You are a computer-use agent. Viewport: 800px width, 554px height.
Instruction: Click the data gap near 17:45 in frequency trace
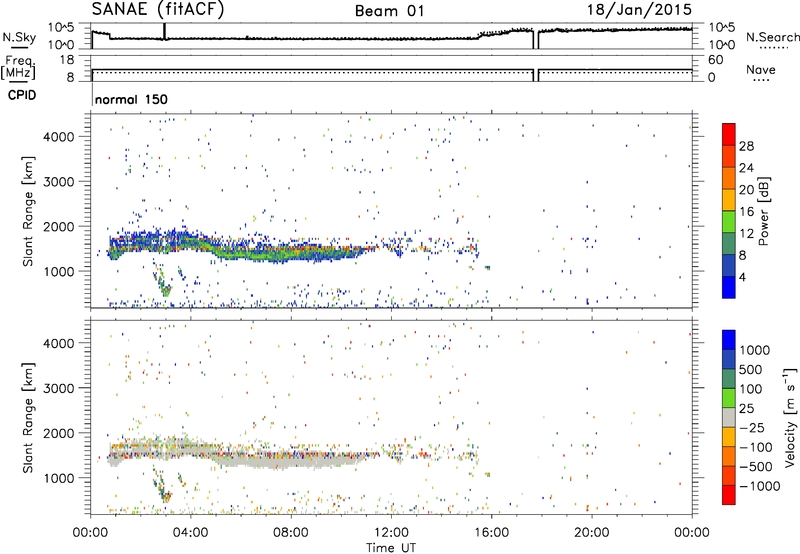pos(536,75)
